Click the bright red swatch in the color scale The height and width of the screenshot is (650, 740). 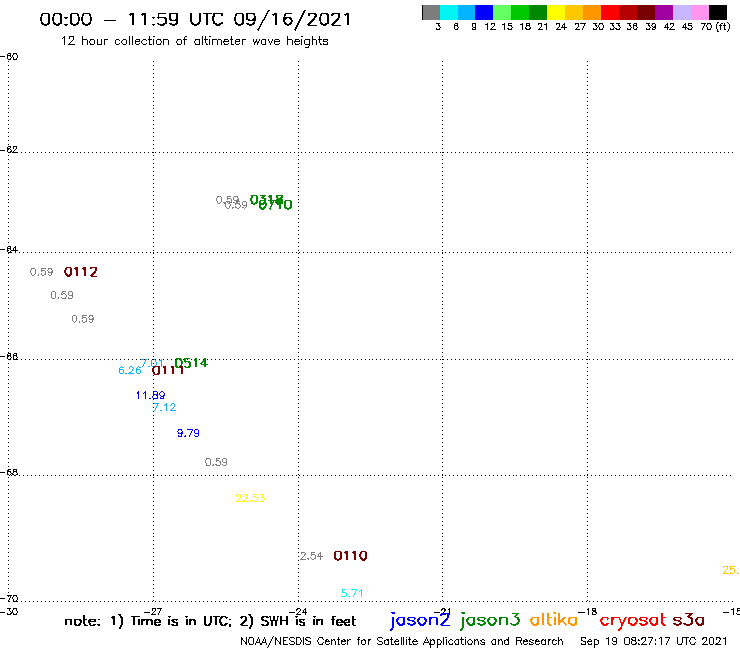click(x=610, y=12)
